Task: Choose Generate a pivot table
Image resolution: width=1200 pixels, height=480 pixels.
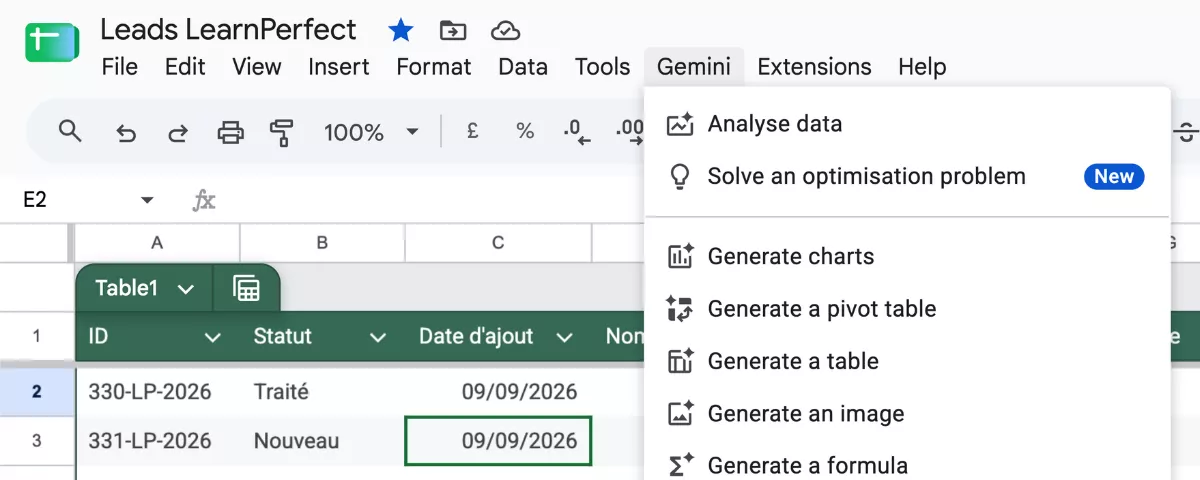Action: 907,309
